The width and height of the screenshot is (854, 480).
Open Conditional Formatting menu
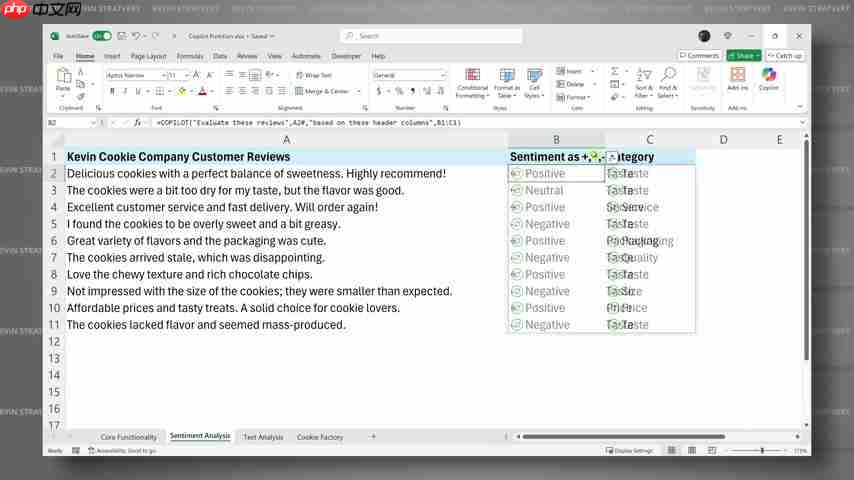pos(472,83)
